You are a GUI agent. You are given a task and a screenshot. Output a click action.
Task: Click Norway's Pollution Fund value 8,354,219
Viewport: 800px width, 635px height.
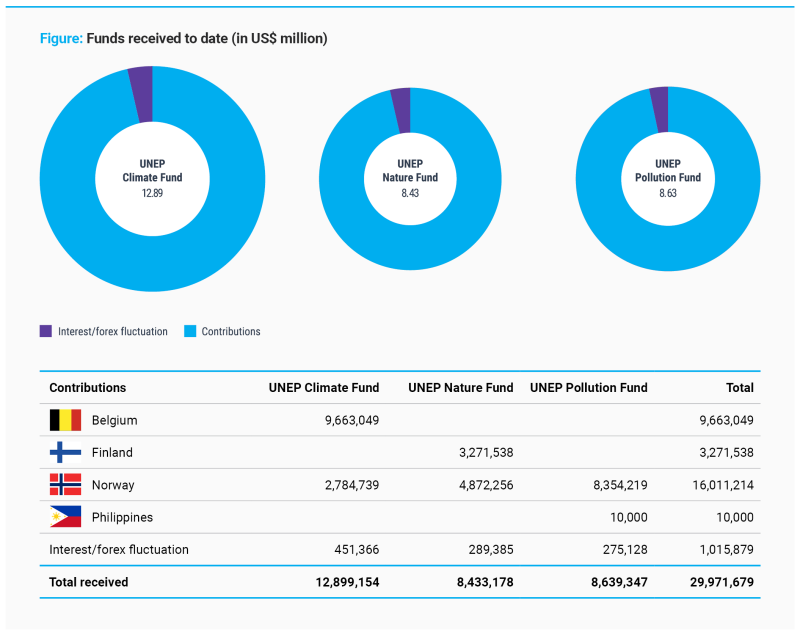coord(620,485)
